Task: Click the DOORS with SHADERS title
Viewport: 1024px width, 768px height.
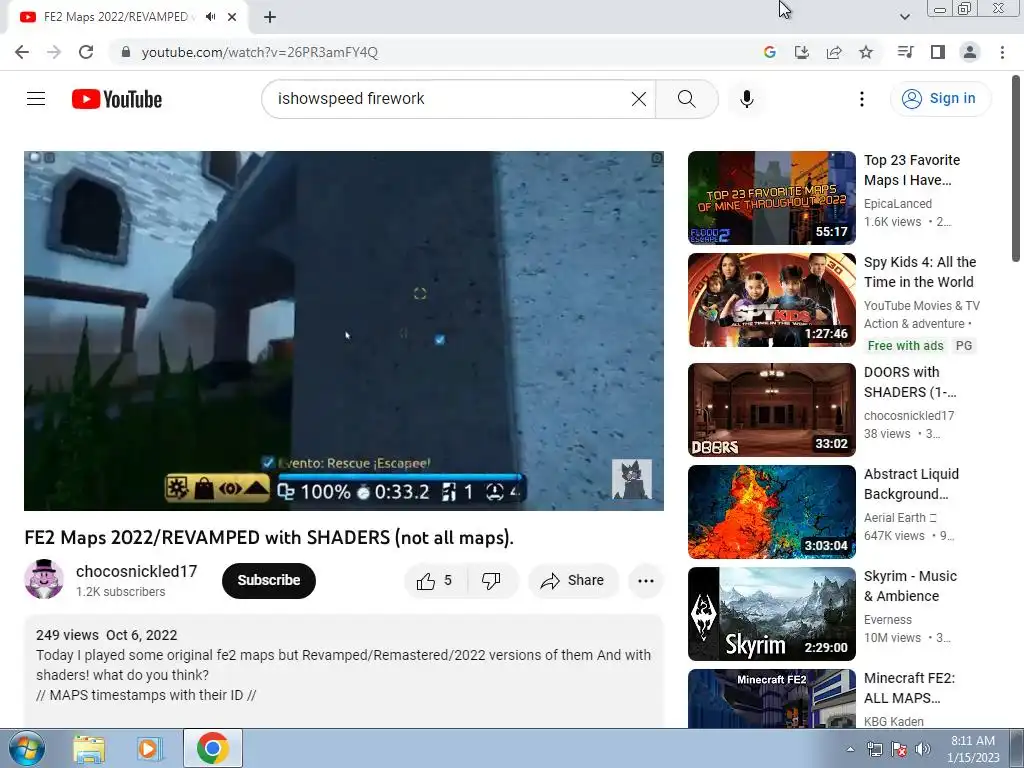Action: (910, 382)
